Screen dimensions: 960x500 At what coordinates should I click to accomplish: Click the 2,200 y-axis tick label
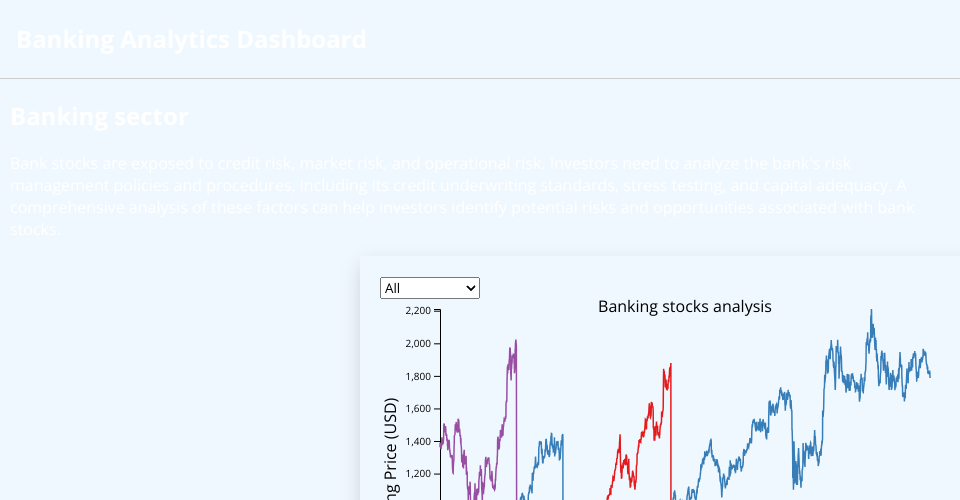click(418, 311)
